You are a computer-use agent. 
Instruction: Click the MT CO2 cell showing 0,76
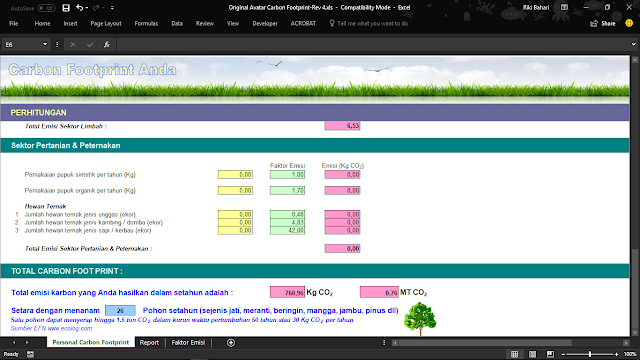[x=379, y=292]
